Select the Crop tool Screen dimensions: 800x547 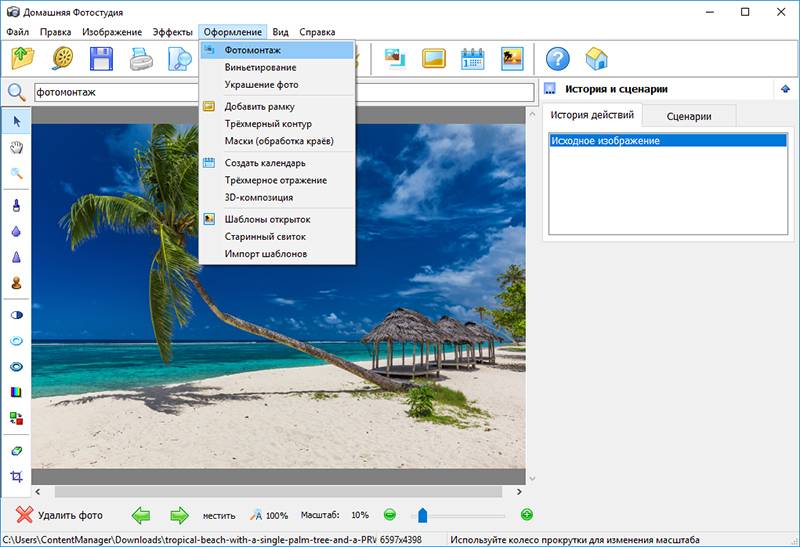[x=16, y=477]
